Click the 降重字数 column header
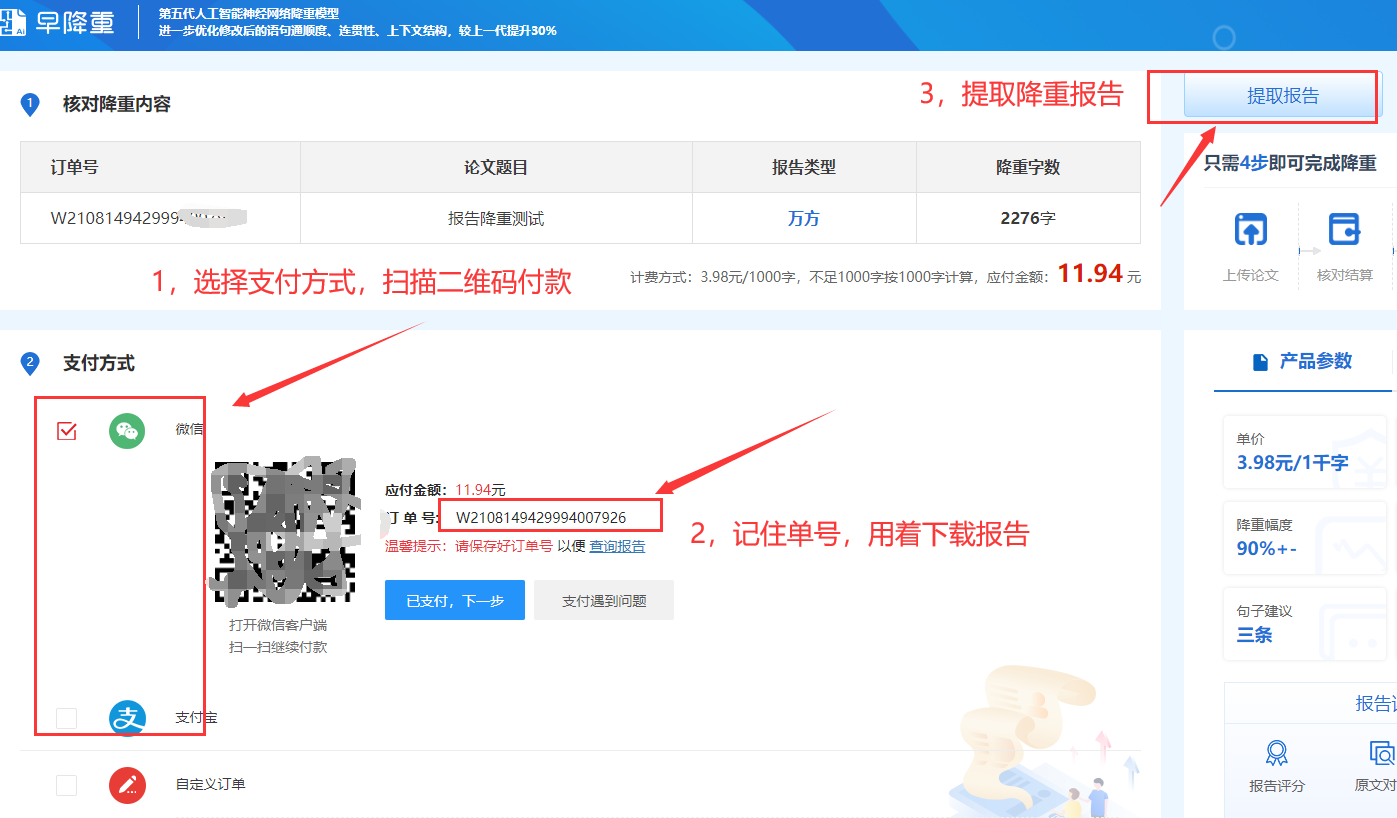The image size is (1397, 818). click(1028, 167)
